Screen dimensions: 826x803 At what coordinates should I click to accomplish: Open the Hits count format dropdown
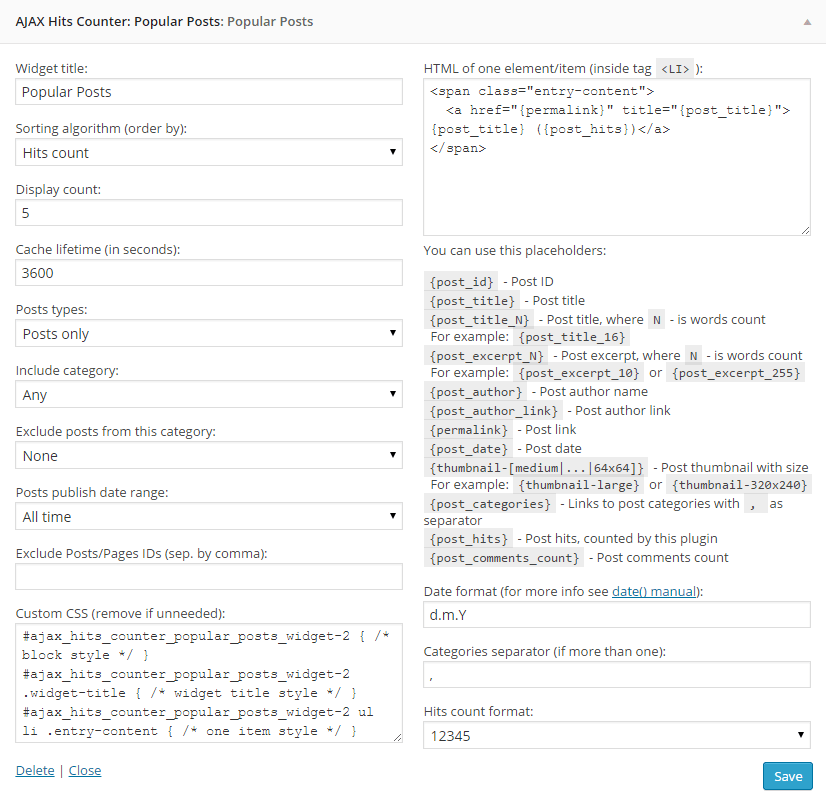pyautogui.click(x=617, y=736)
